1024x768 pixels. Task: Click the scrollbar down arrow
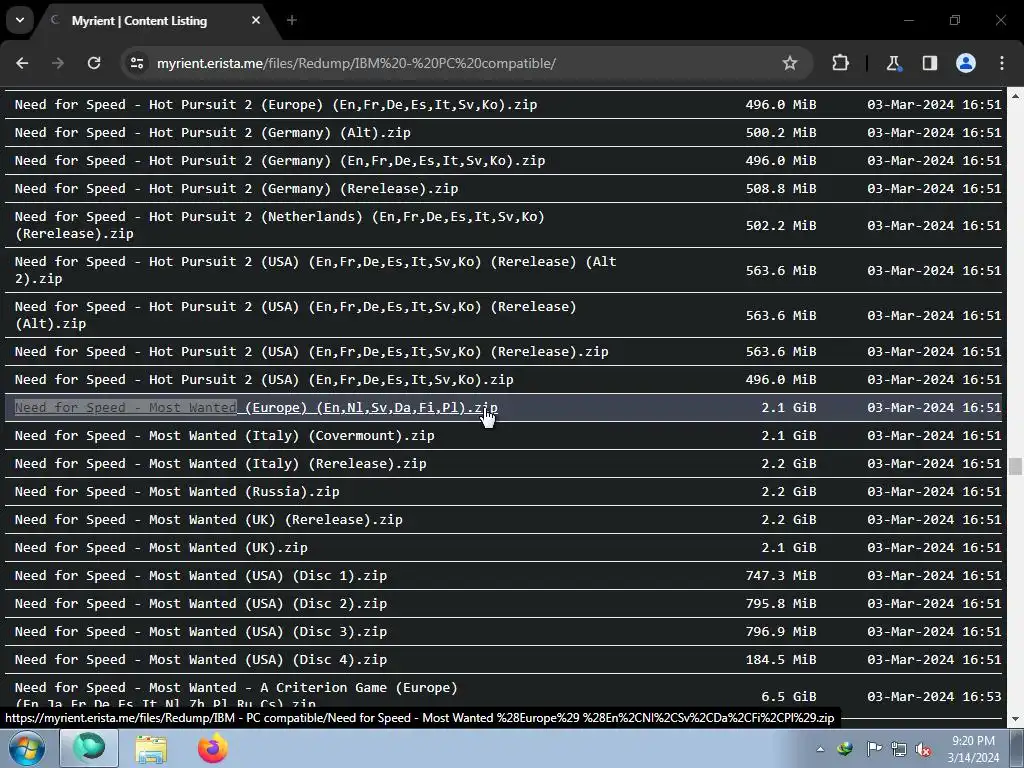[1015, 719]
